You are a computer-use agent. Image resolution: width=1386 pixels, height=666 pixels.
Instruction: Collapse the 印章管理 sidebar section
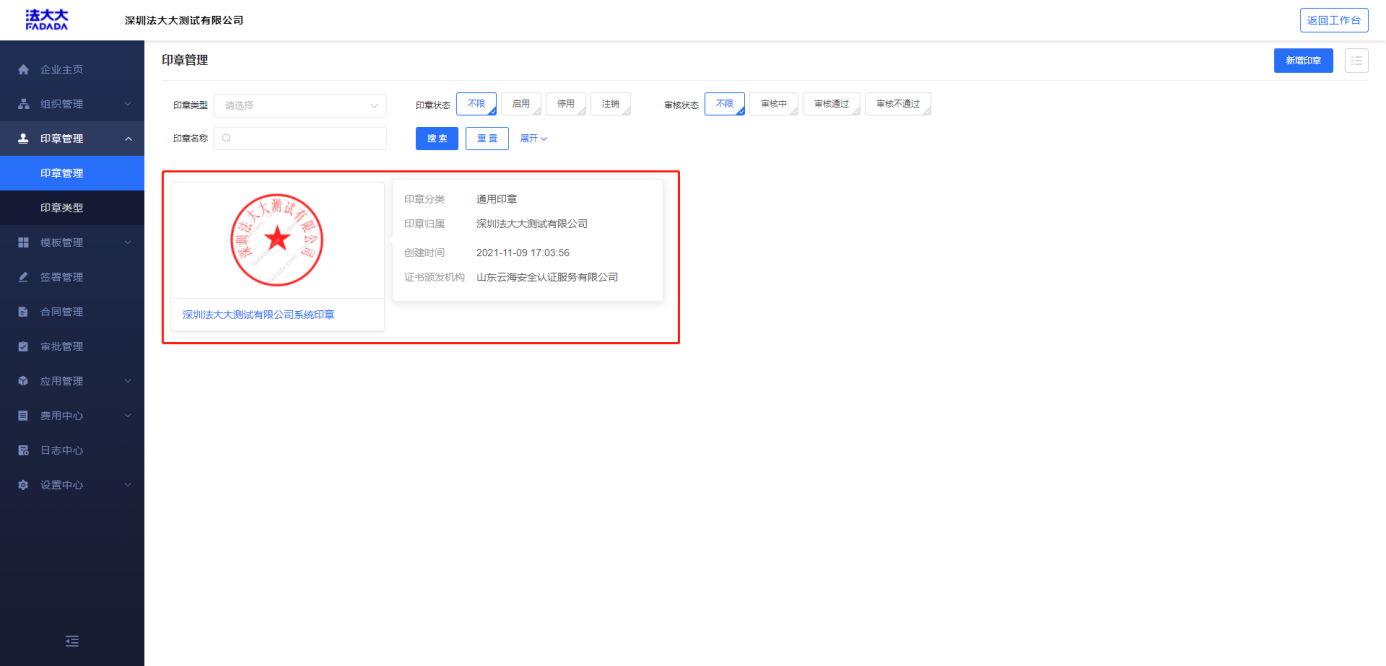pos(128,139)
